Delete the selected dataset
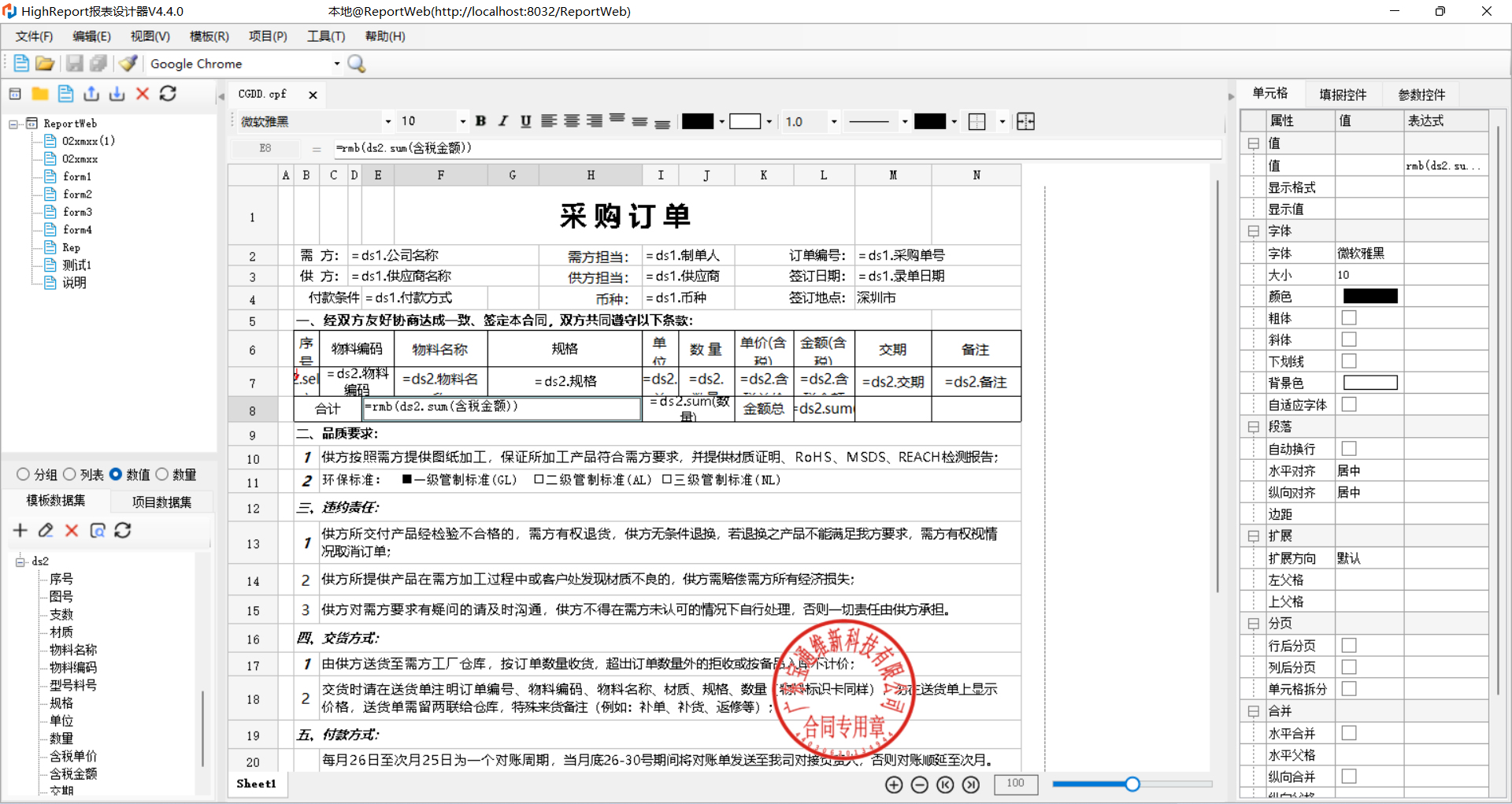The height and width of the screenshot is (804, 1512). [72, 531]
